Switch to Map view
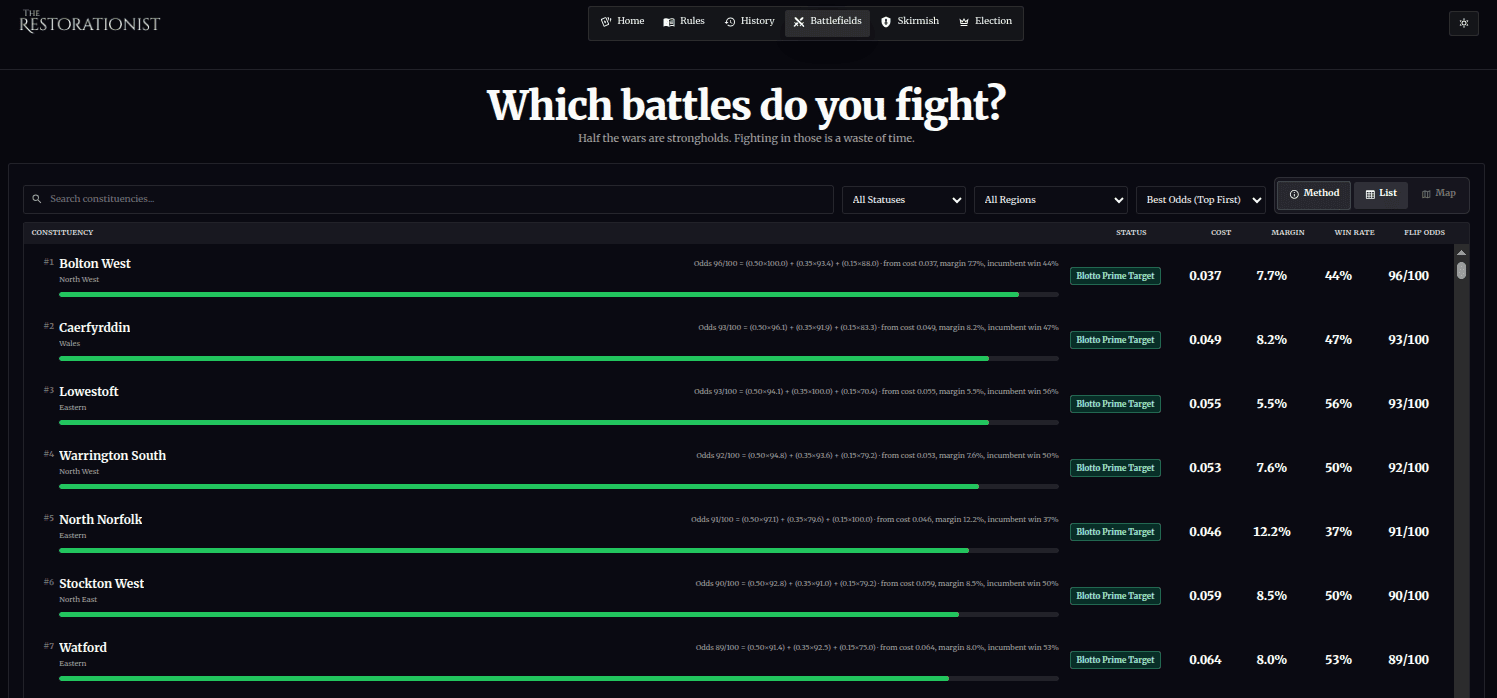This screenshot has width=1497, height=698. pos(1438,194)
